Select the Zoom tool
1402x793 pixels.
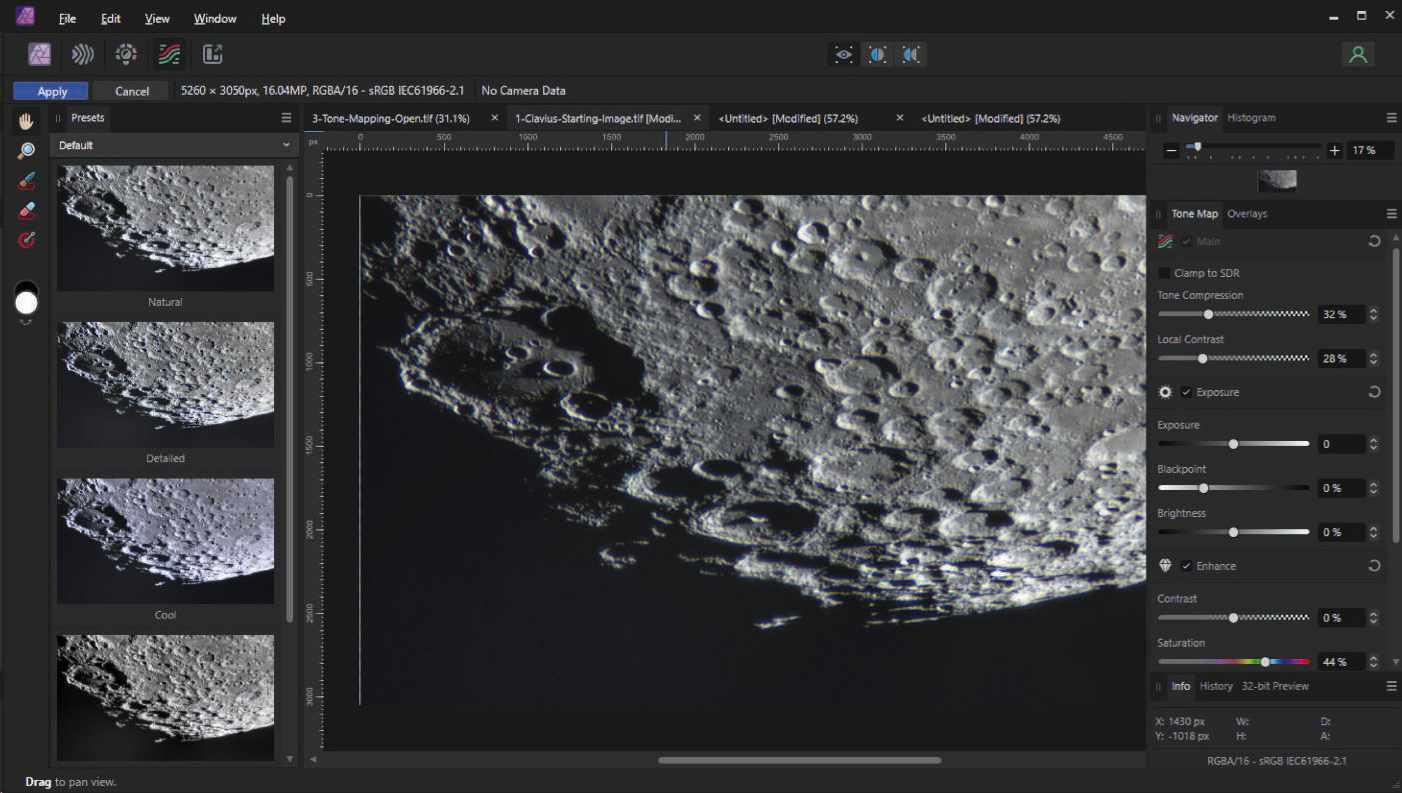(x=27, y=151)
